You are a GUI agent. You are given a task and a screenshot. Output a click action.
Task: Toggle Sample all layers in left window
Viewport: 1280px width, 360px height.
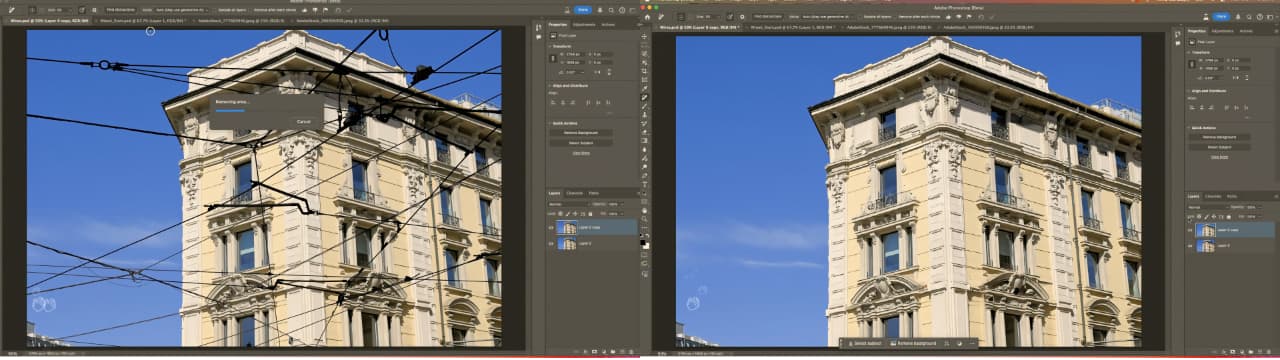[x=232, y=10]
